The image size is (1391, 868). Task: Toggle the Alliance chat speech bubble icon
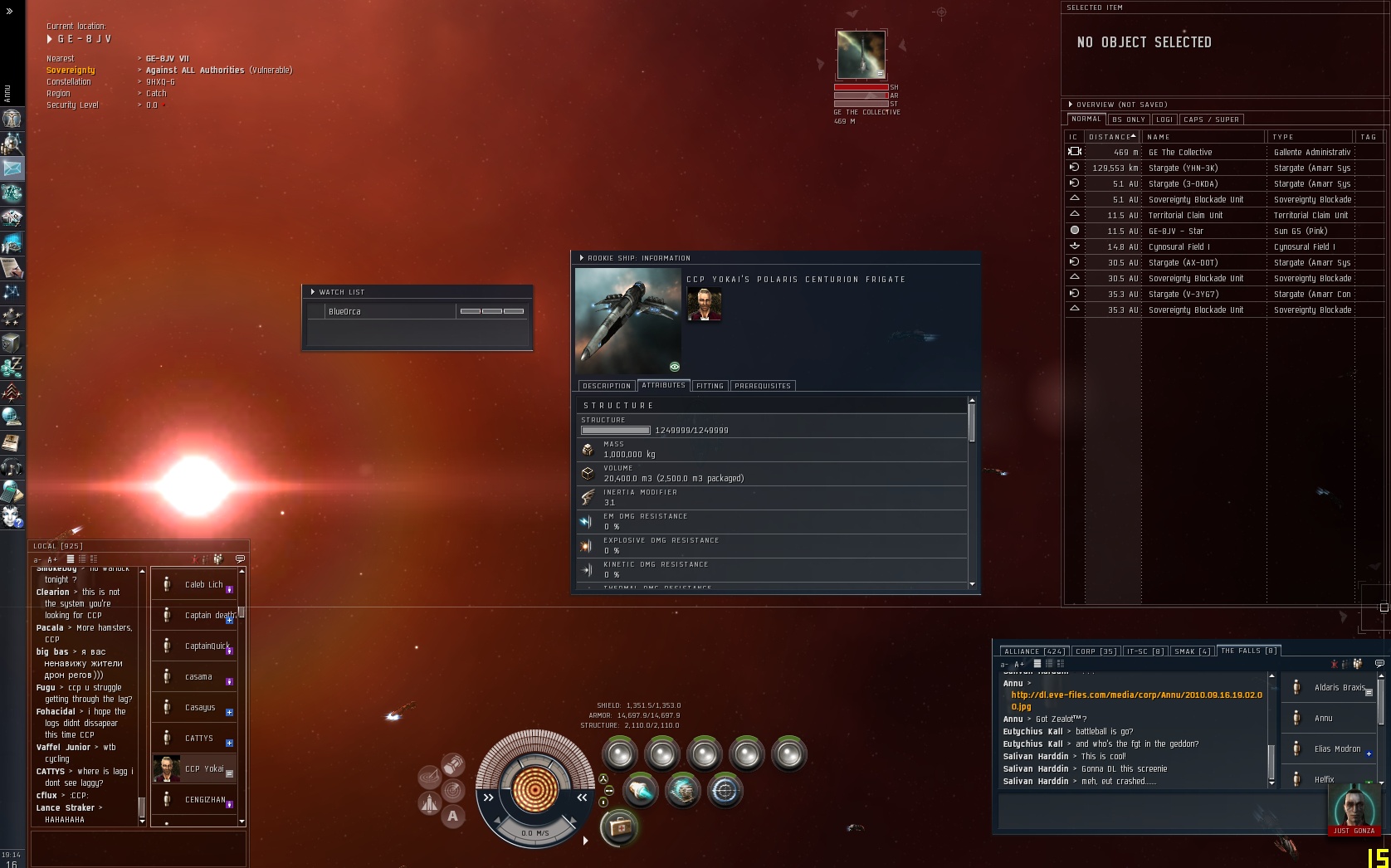pyautogui.click(x=1379, y=663)
